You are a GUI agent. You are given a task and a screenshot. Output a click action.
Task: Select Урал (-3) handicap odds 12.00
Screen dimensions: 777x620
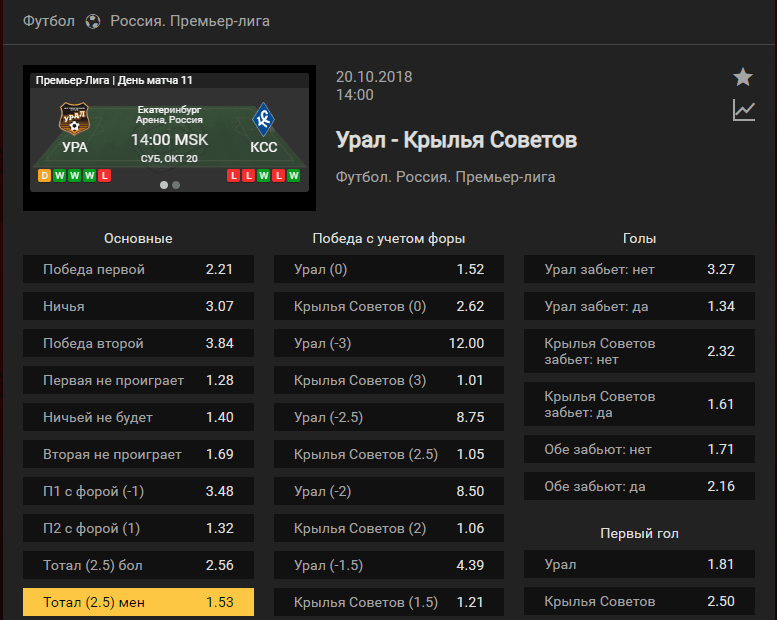click(x=389, y=343)
